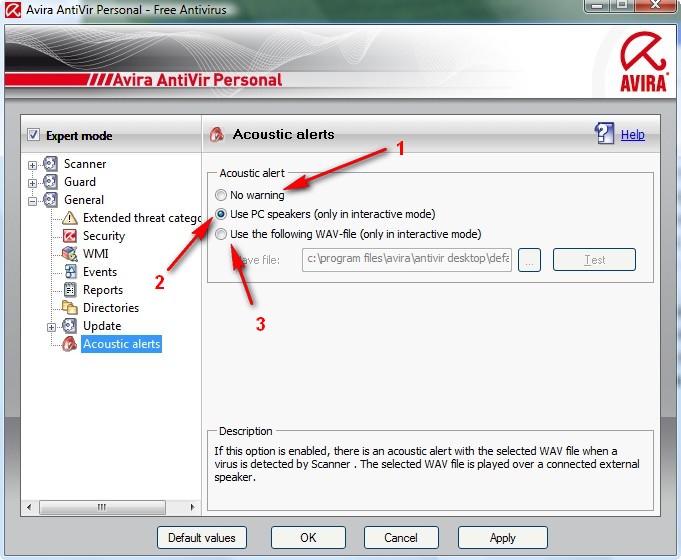Image resolution: width=681 pixels, height=560 pixels.
Task: Select the No warning radio option
Action: tap(221, 195)
